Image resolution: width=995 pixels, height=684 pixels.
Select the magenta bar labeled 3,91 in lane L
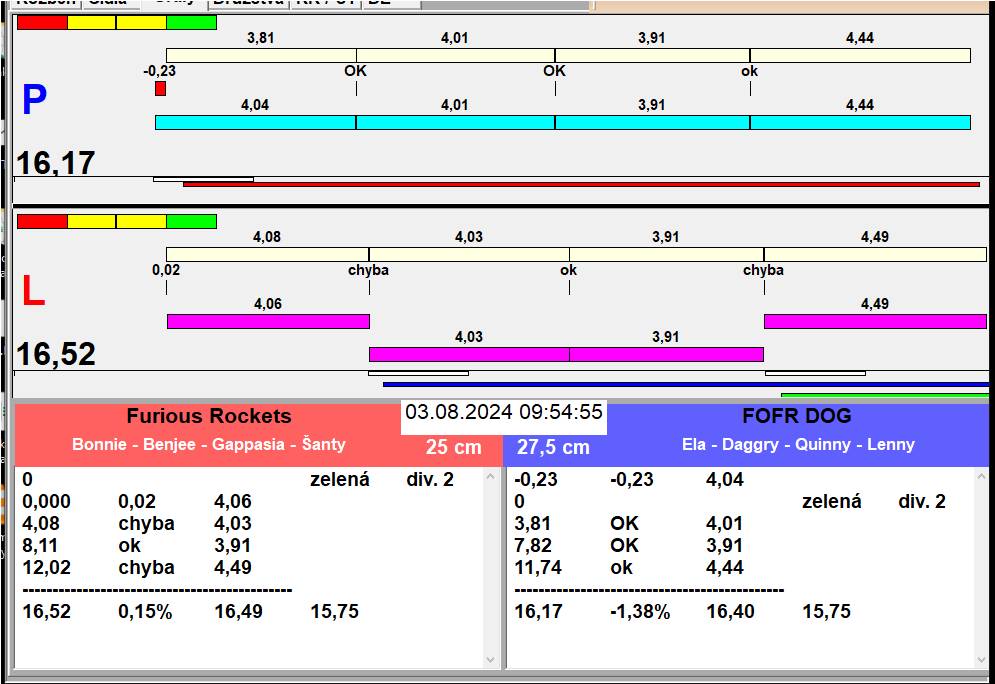(666, 354)
